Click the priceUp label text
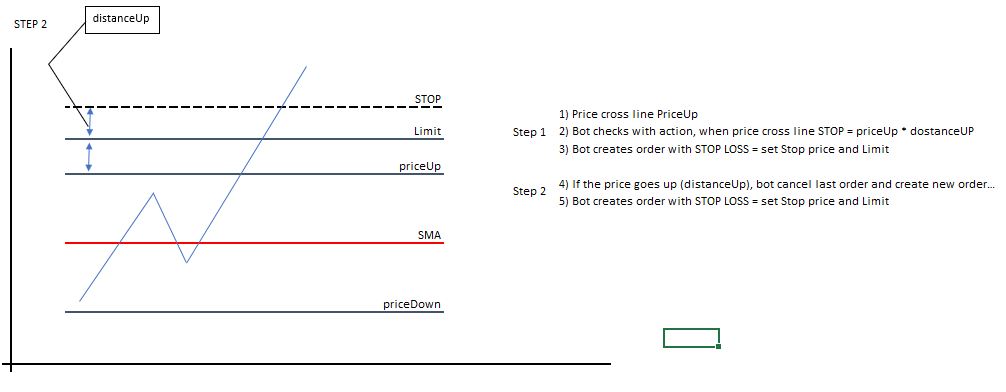1006x392 pixels. coord(420,166)
